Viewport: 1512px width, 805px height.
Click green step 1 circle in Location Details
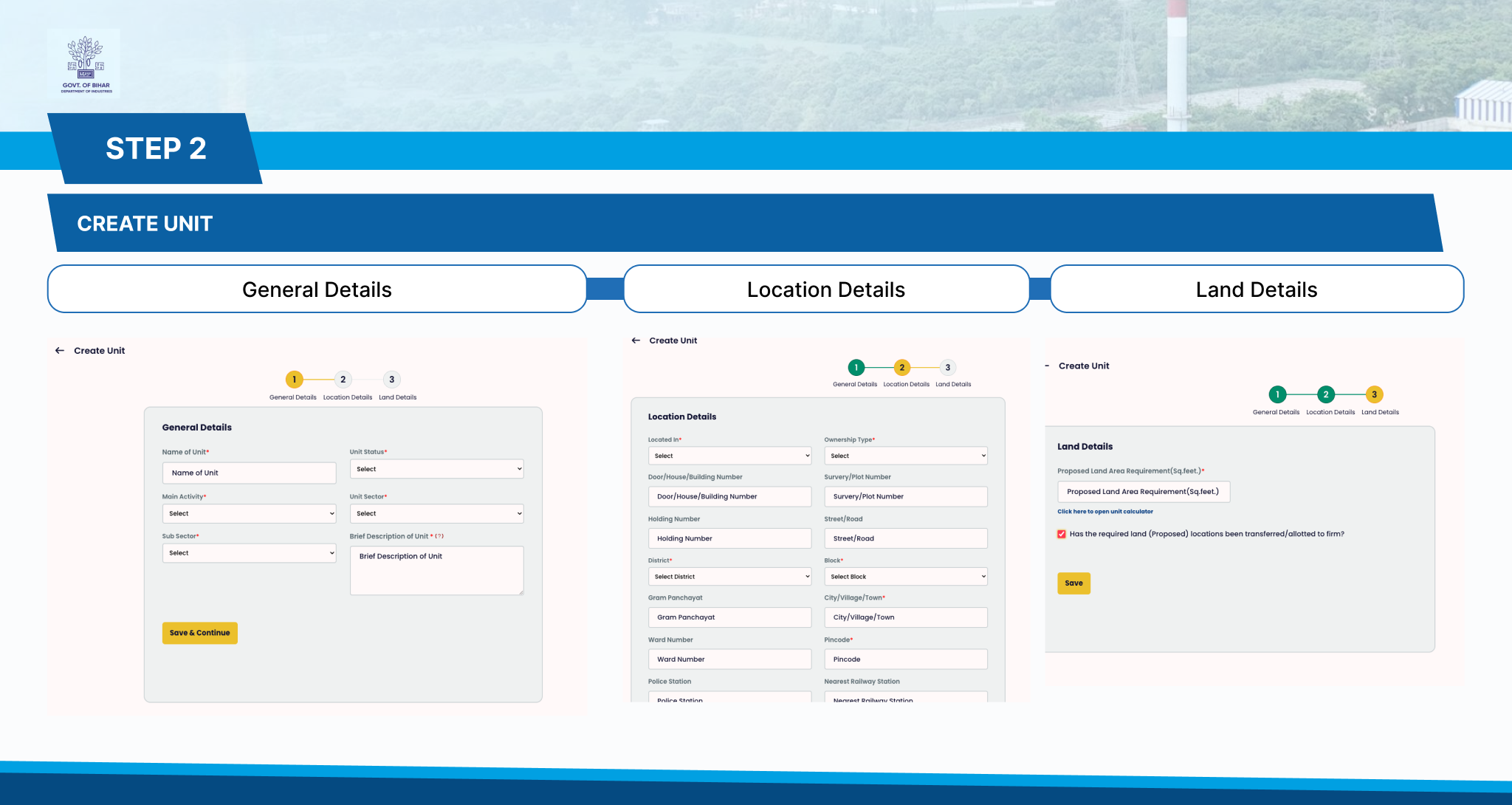856,368
